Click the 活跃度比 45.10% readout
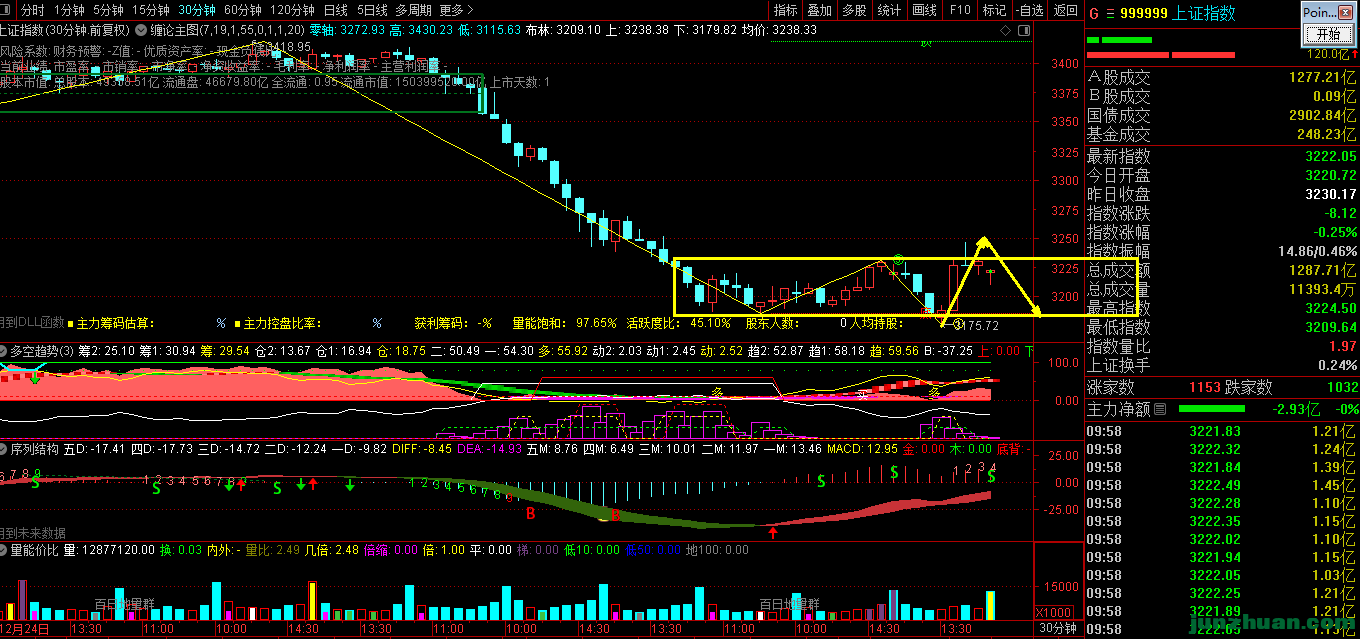Viewport: 1360px width, 639px height. tap(679, 323)
